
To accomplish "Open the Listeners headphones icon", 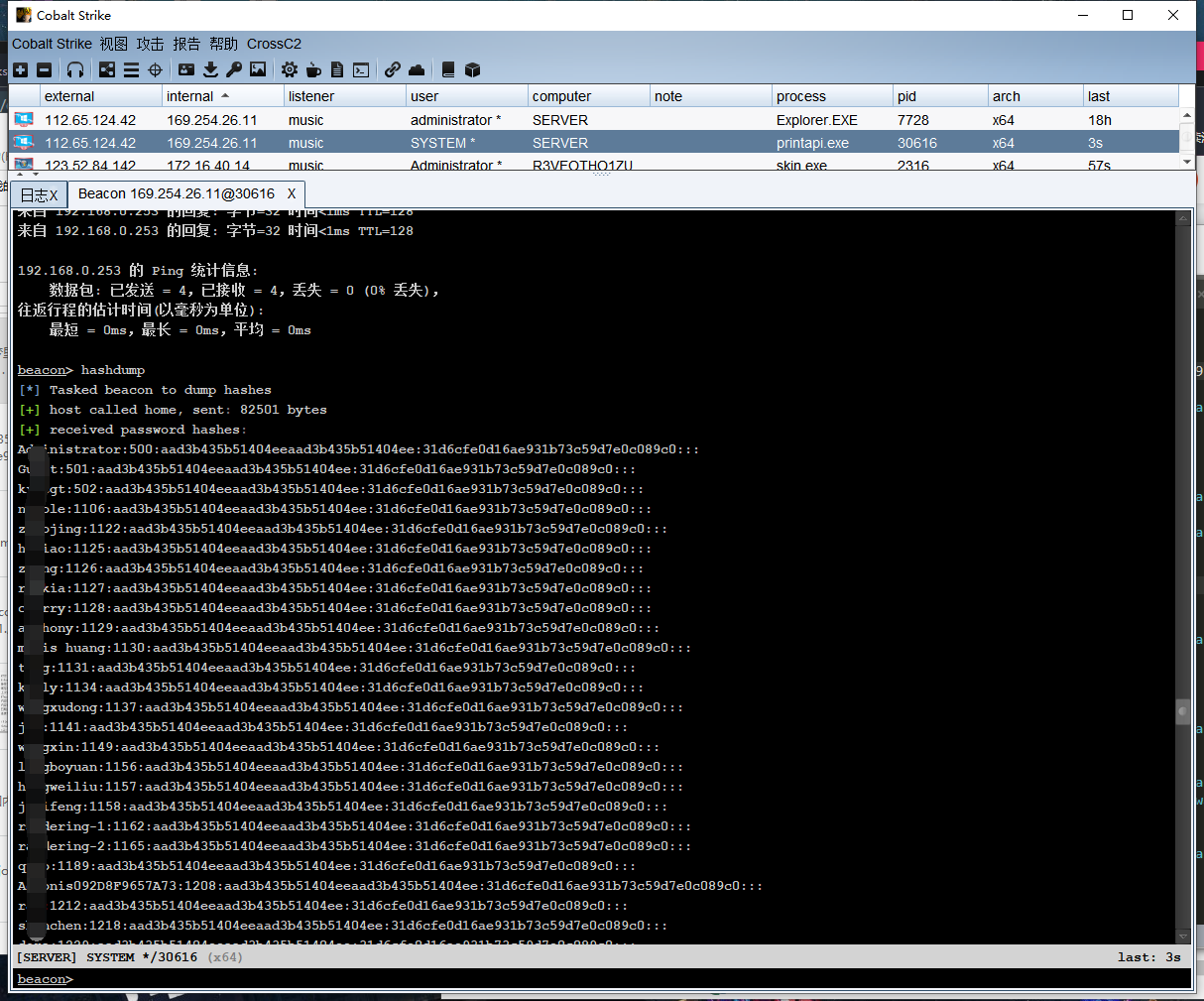I will (75, 69).
